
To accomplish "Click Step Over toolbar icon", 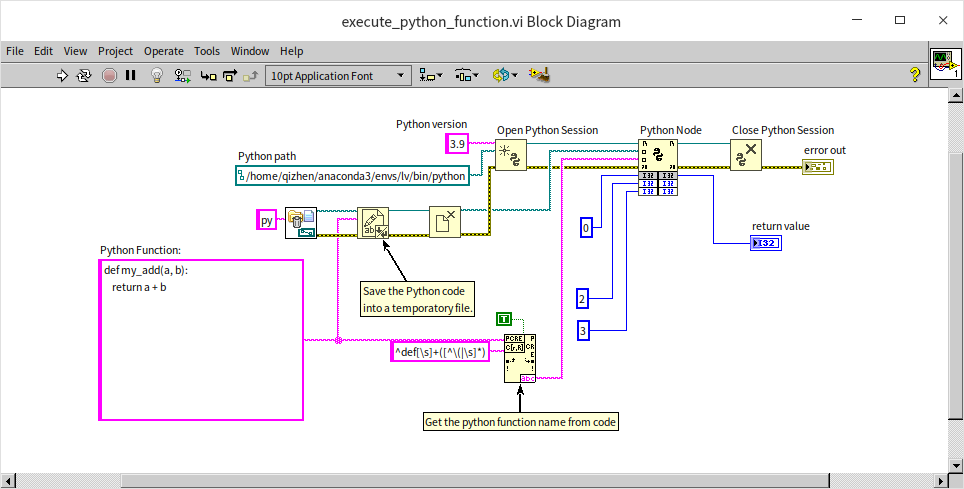I will click(x=230, y=75).
